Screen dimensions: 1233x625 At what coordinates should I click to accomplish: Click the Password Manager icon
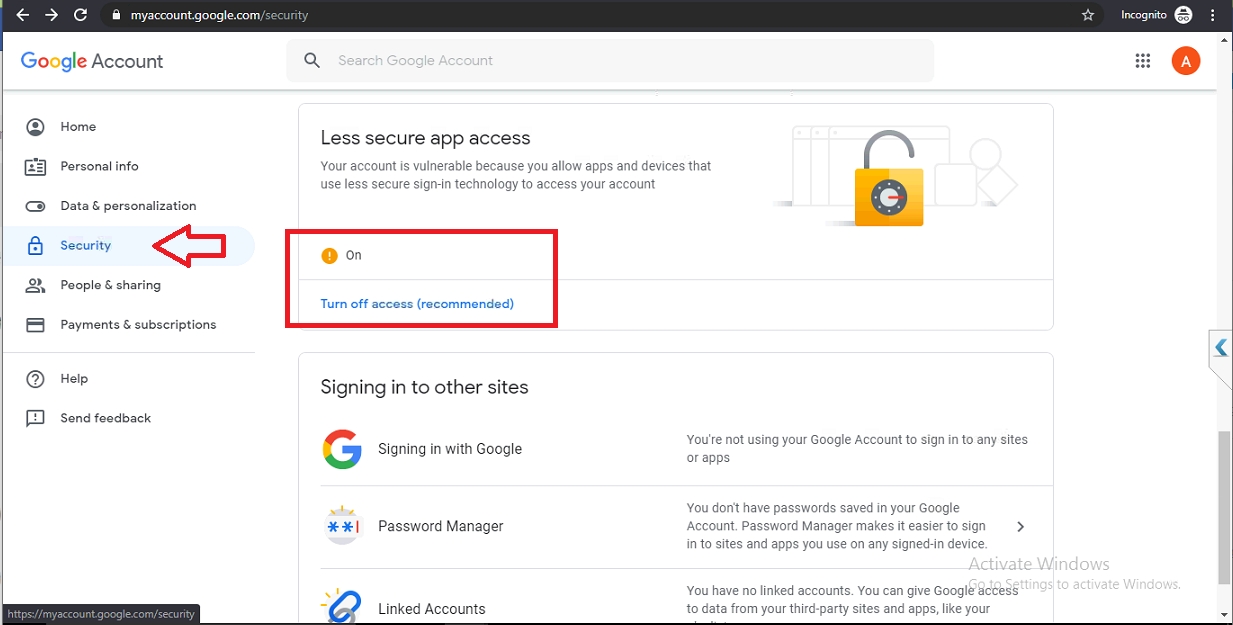coord(342,526)
